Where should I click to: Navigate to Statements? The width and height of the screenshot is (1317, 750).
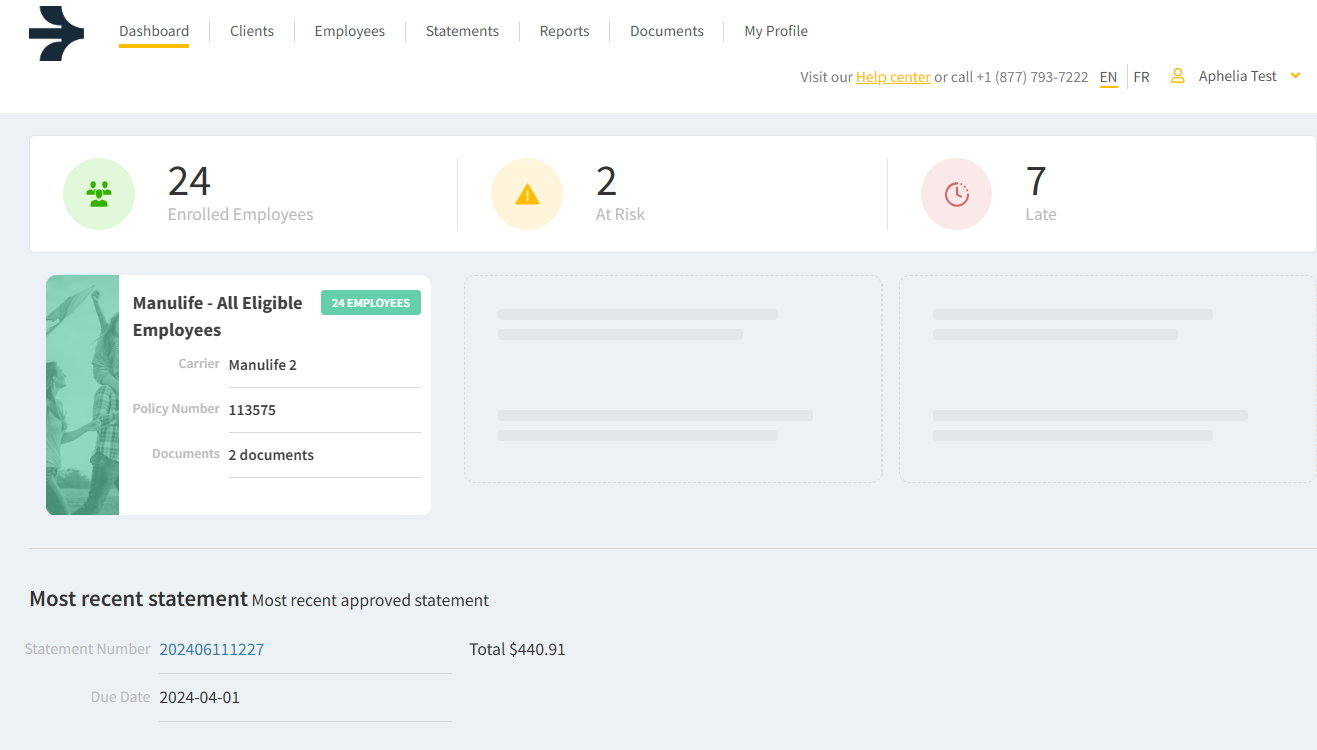pos(462,31)
